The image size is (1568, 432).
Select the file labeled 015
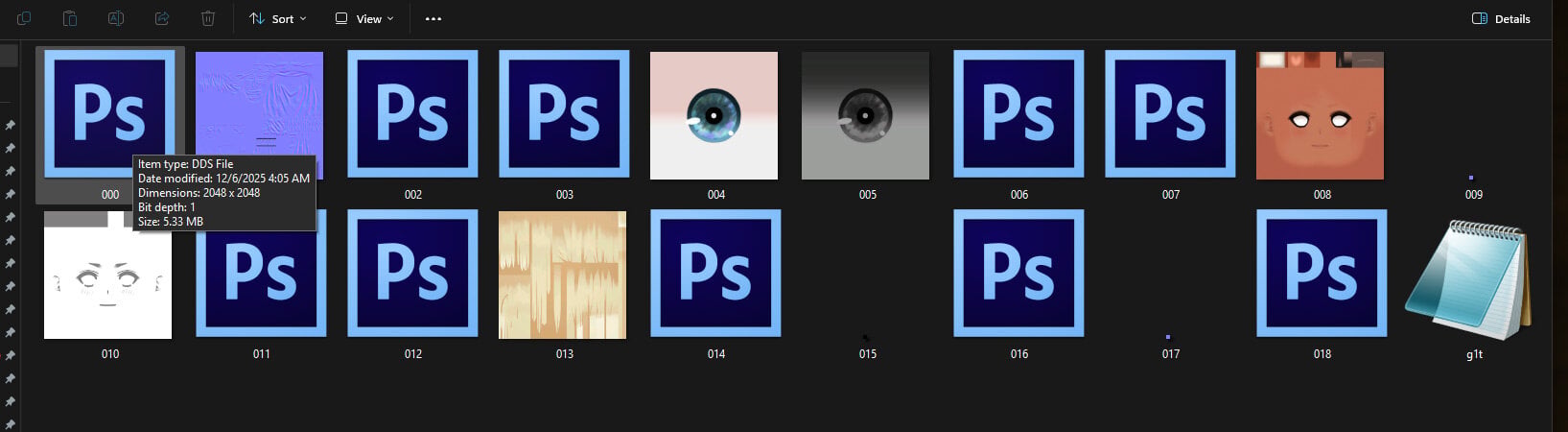pos(868,353)
